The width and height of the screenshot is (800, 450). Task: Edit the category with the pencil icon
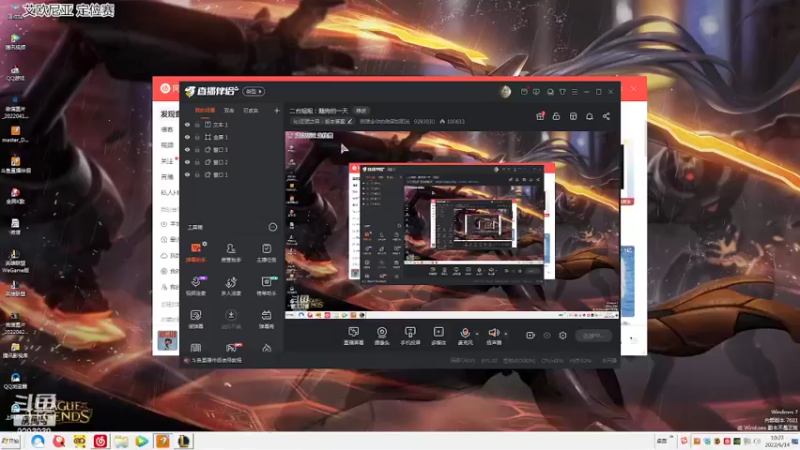pyautogui.click(x=349, y=121)
